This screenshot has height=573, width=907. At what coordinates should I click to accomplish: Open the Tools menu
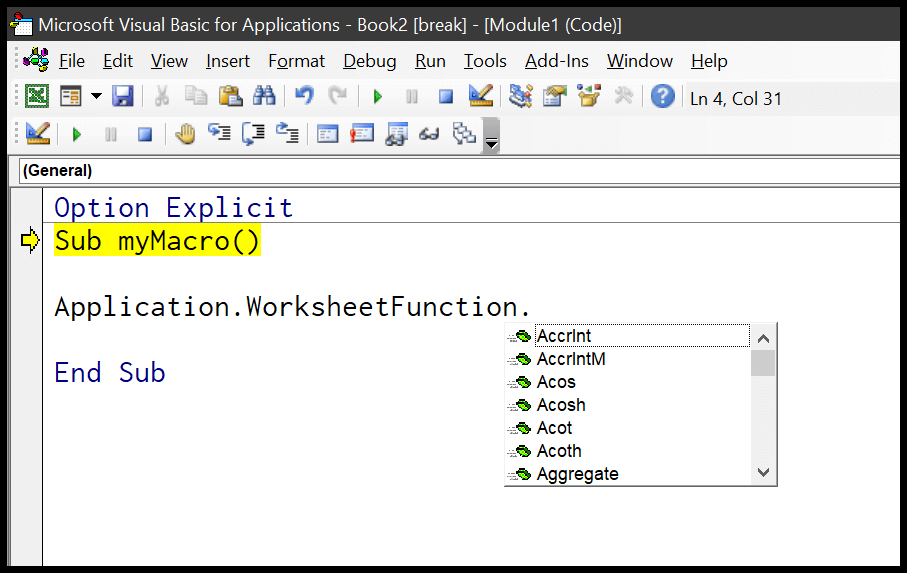pos(485,61)
